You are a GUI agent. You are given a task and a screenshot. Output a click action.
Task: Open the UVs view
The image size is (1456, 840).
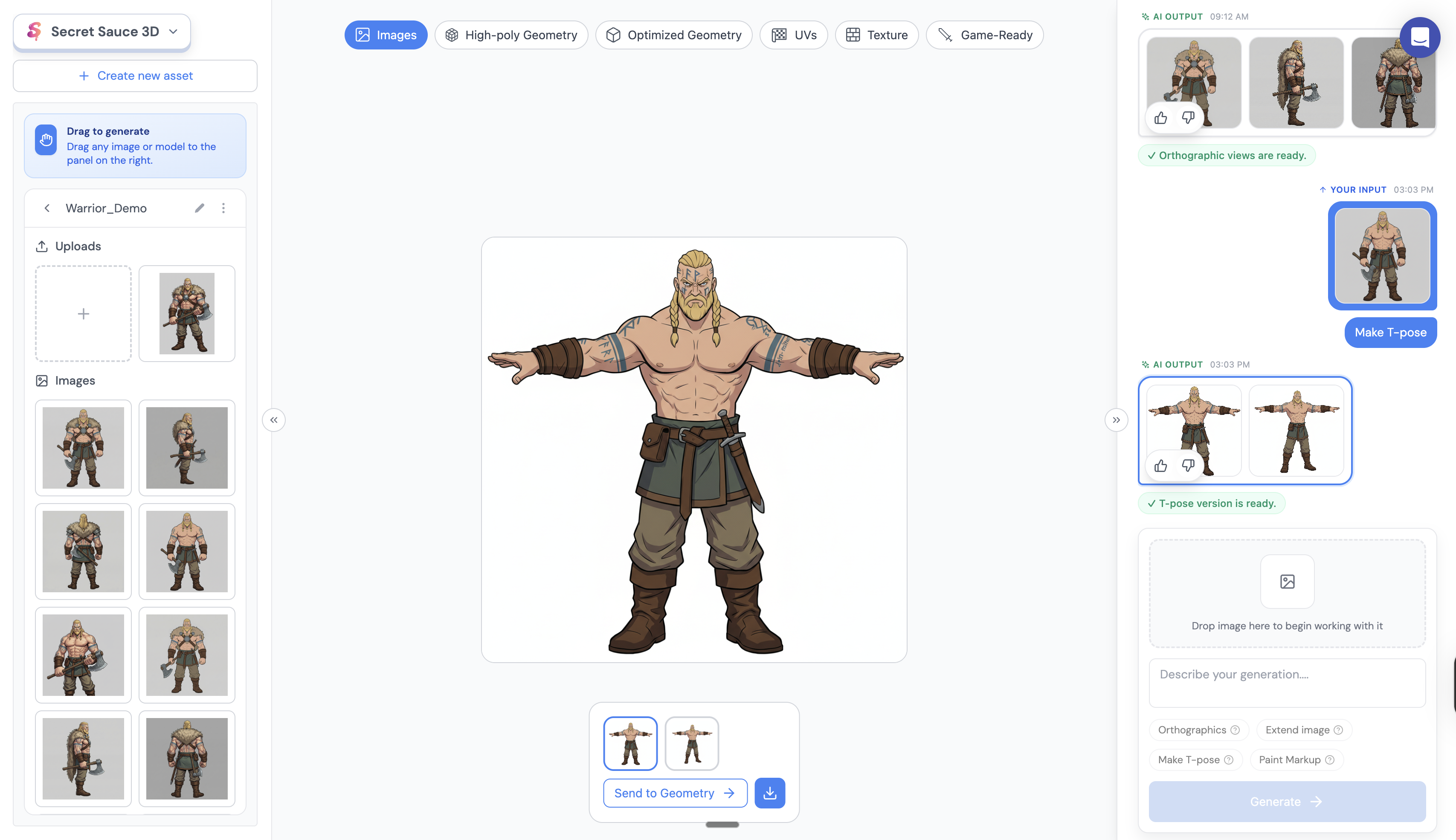(794, 35)
